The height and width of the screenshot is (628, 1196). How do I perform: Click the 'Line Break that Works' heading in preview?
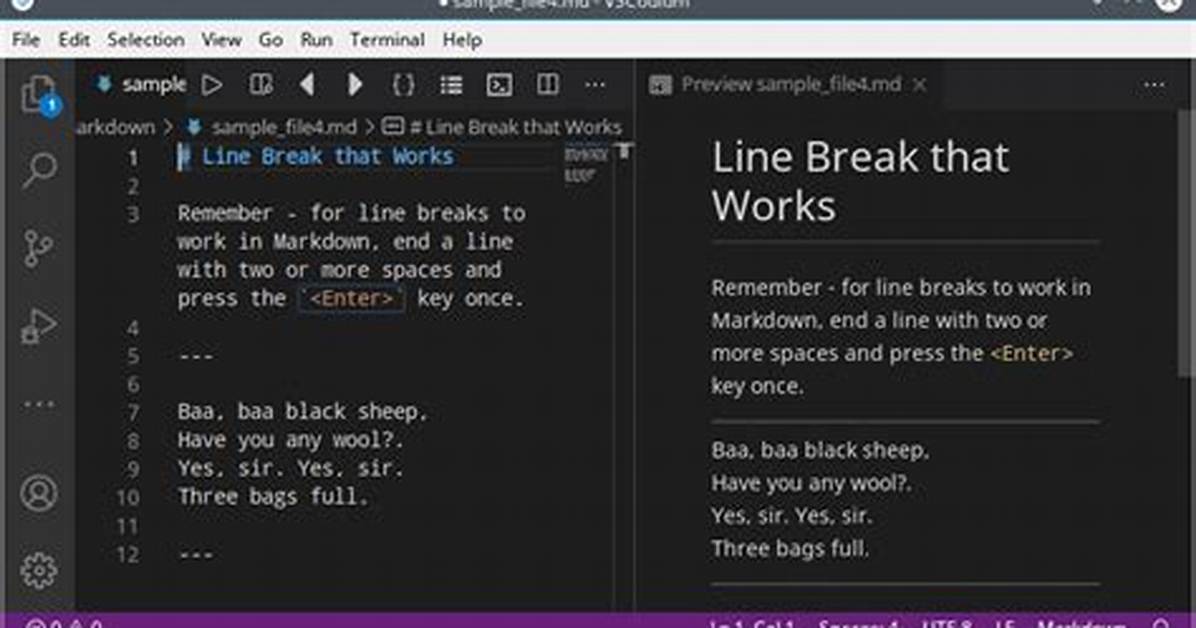(860, 182)
